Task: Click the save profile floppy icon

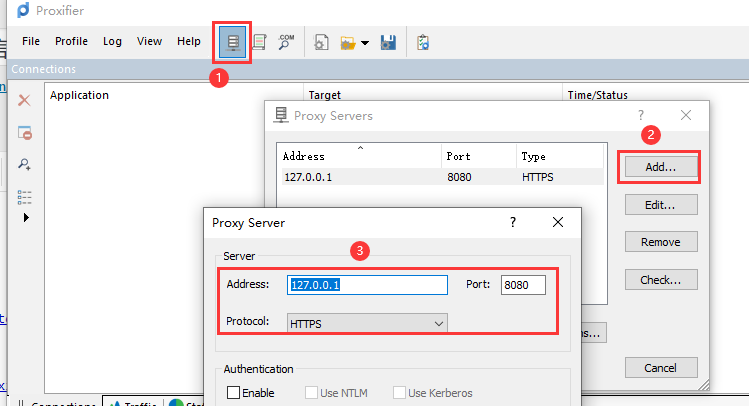Action: tap(388, 43)
